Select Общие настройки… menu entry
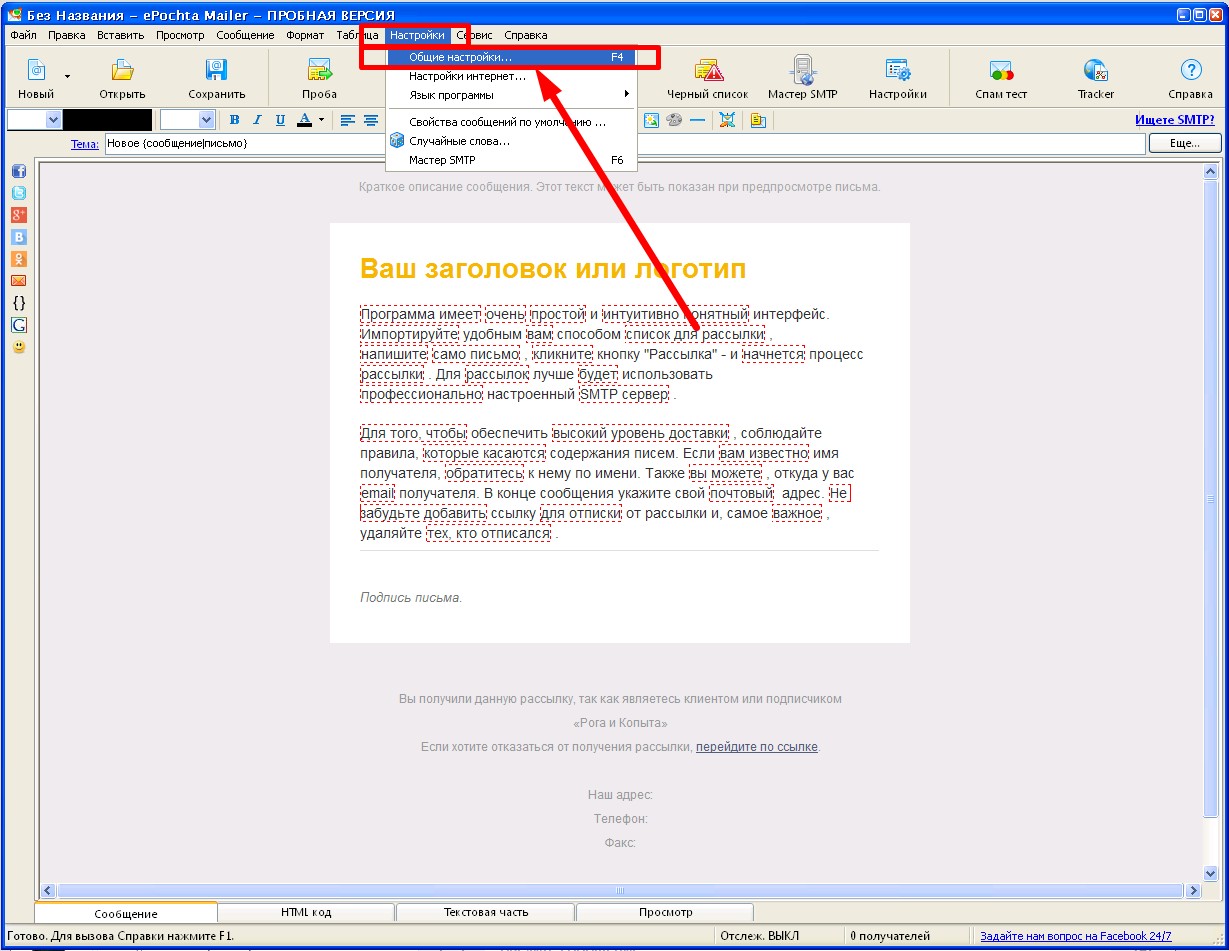 (x=511, y=58)
